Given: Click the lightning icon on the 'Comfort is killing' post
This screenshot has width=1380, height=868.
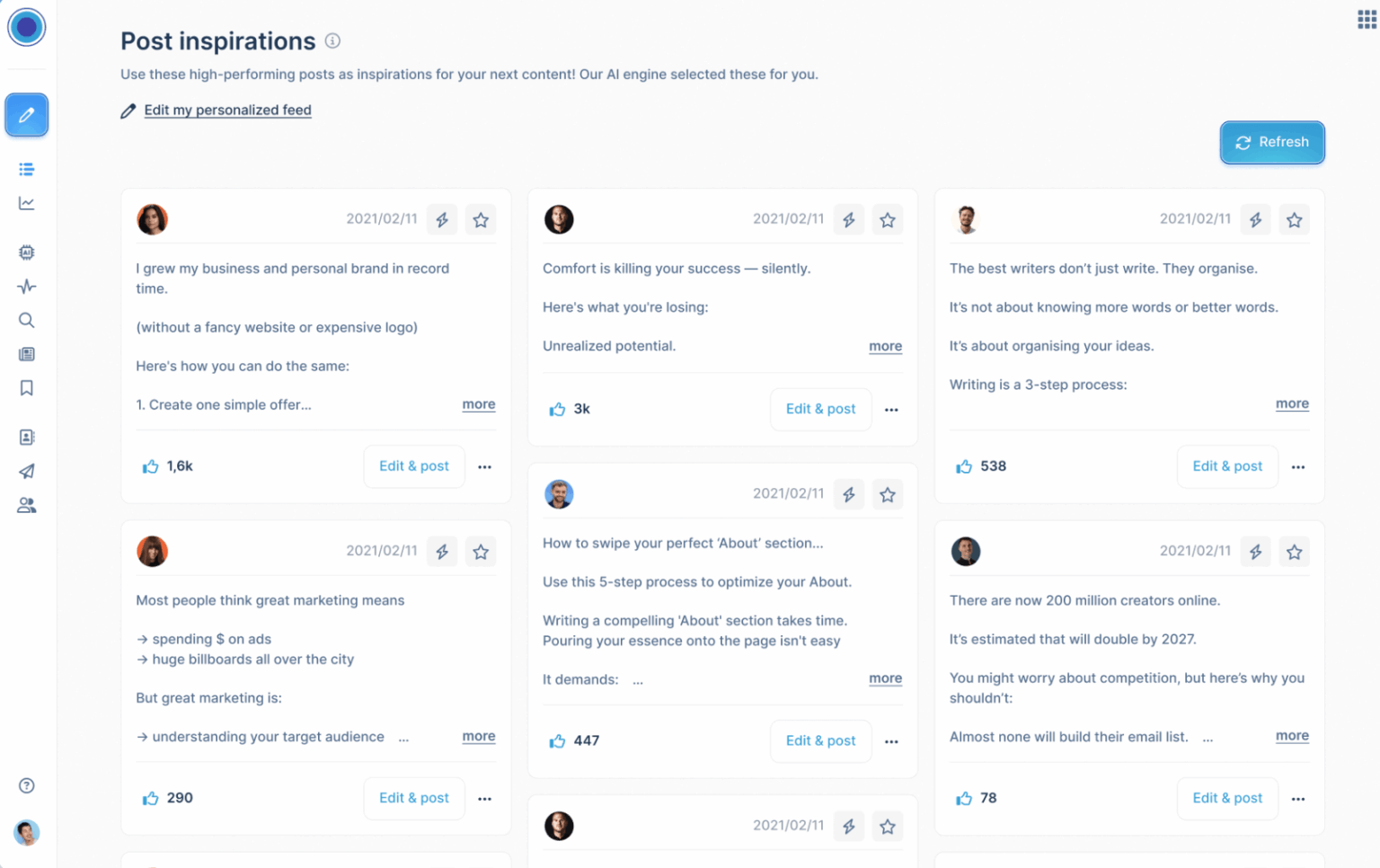Looking at the screenshot, I should pos(848,218).
